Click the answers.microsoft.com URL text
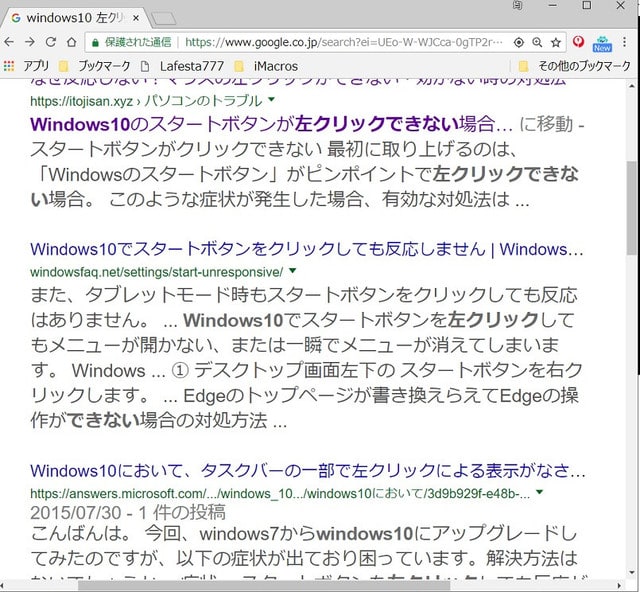This screenshot has height=592, width=640. coord(280,494)
